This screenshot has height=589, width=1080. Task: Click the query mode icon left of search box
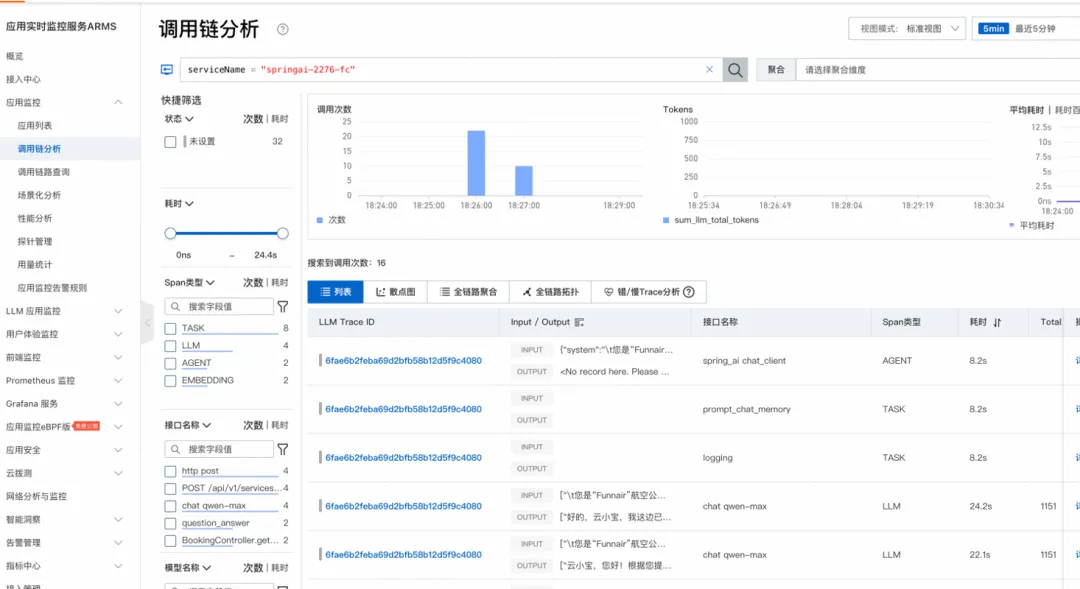pyautogui.click(x=167, y=70)
